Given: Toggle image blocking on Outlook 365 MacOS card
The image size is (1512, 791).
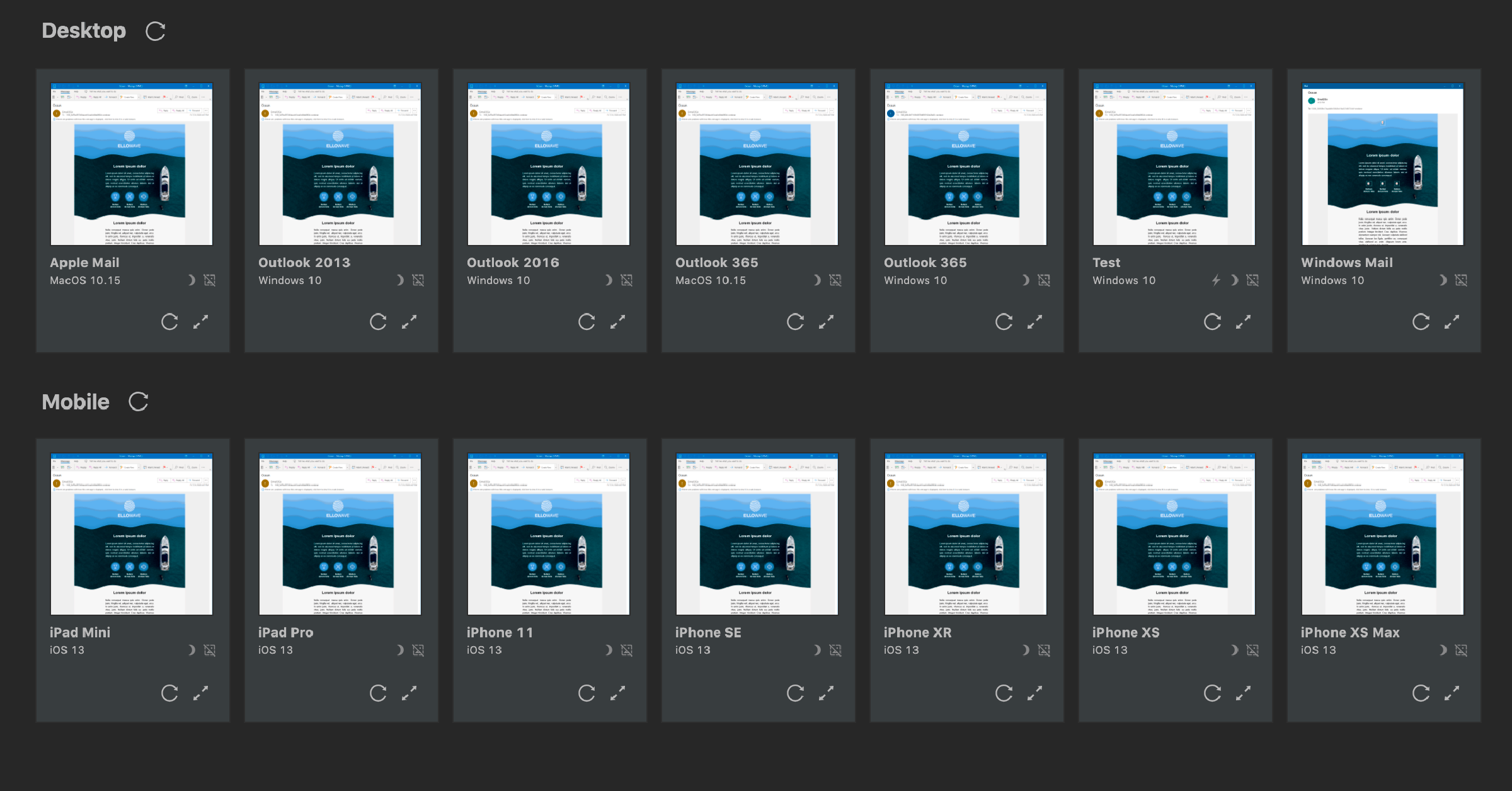Looking at the screenshot, I should point(835,280).
